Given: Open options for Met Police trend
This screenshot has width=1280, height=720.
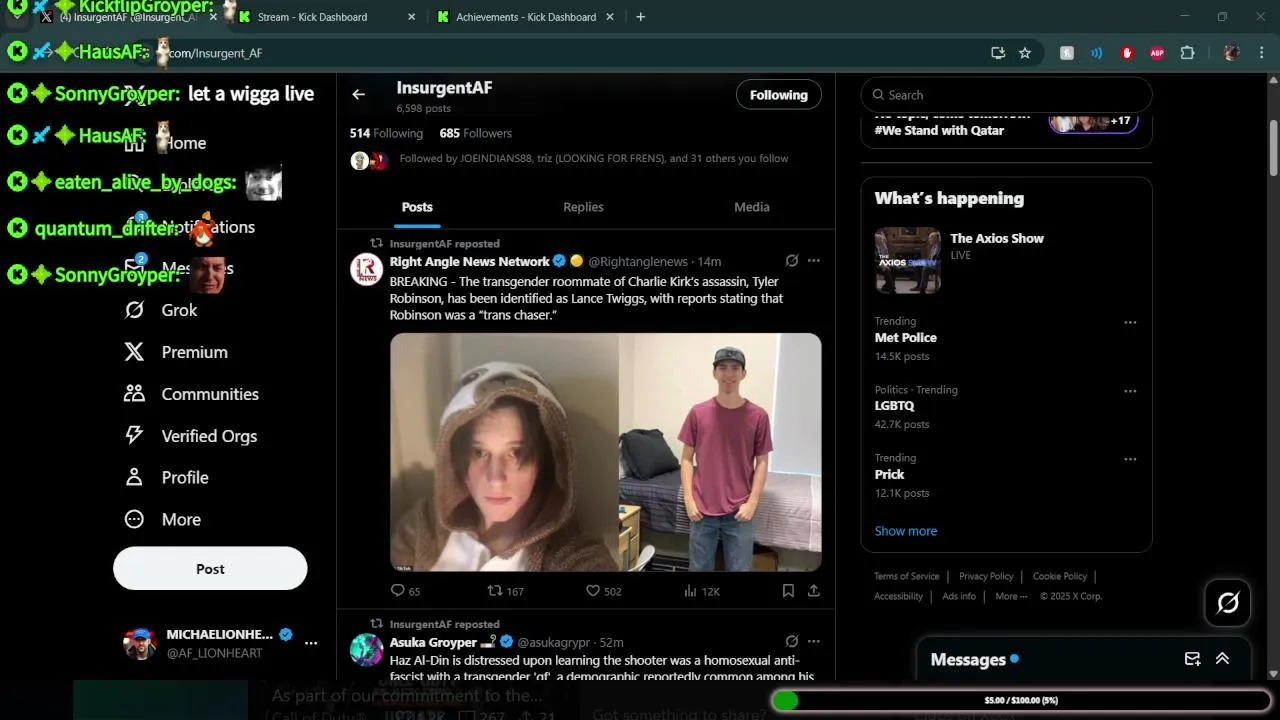Looking at the screenshot, I should click(x=1130, y=322).
